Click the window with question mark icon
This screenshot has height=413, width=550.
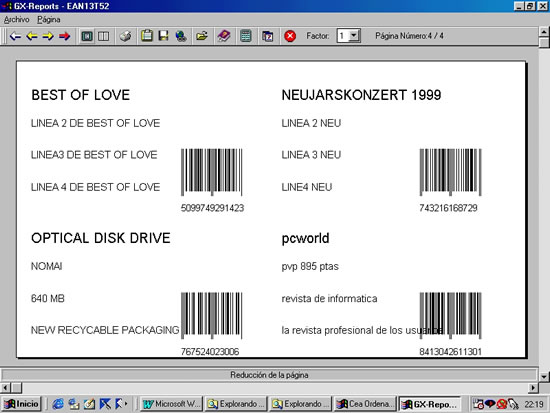click(x=268, y=36)
